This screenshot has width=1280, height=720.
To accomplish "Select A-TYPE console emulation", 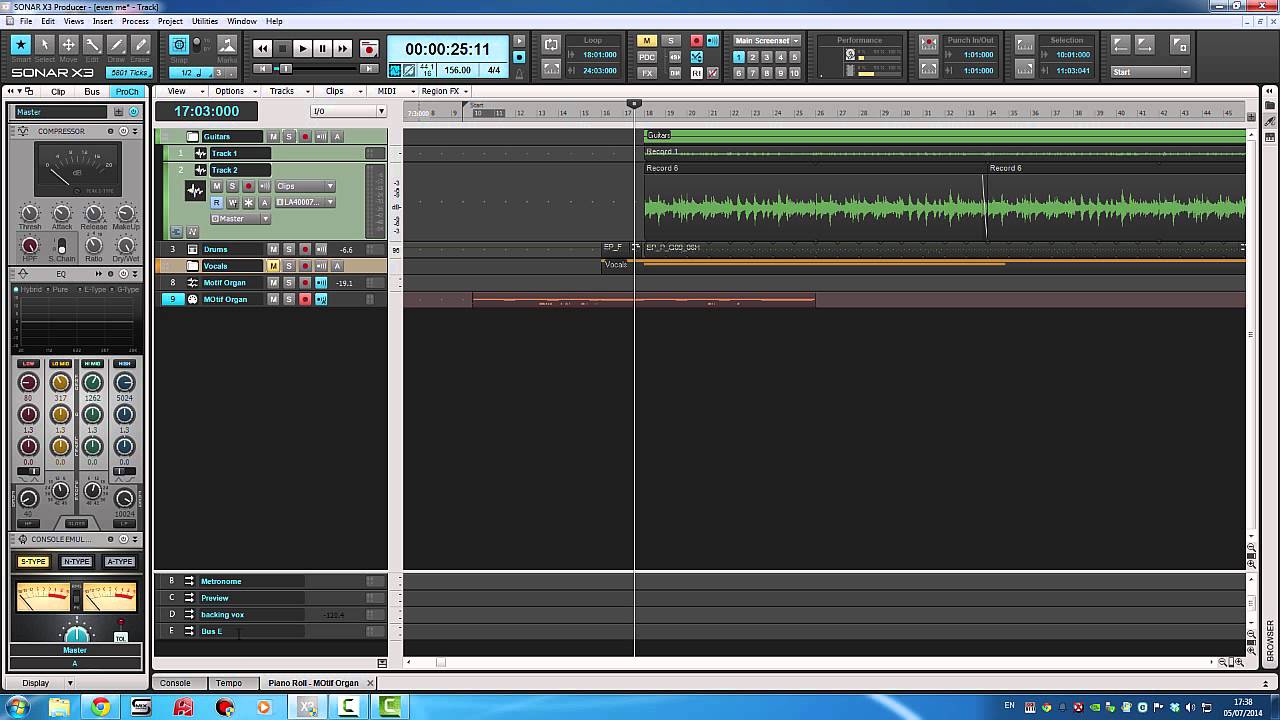I will click(x=119, y=561).
